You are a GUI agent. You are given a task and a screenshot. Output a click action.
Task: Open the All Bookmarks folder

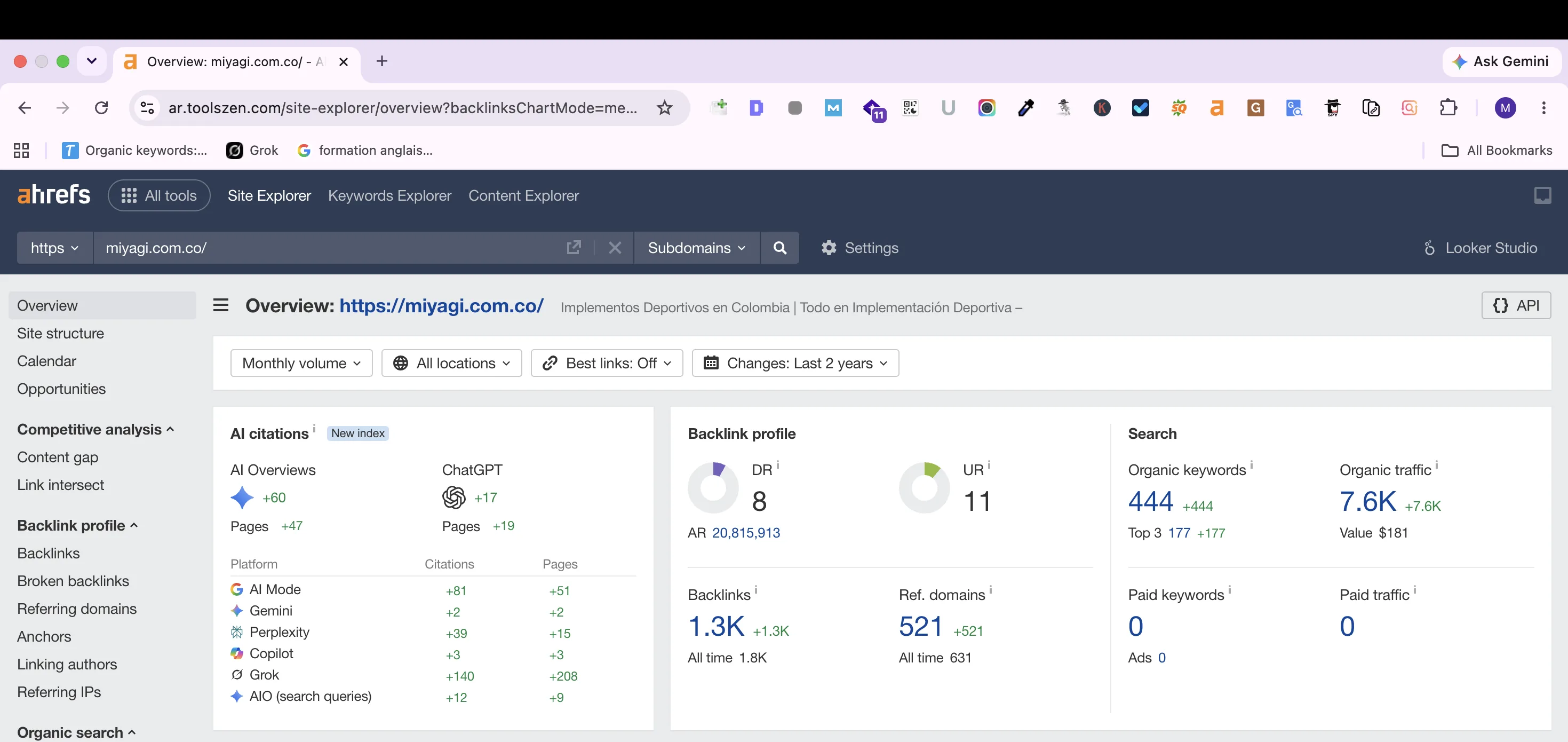(1498, 151)
